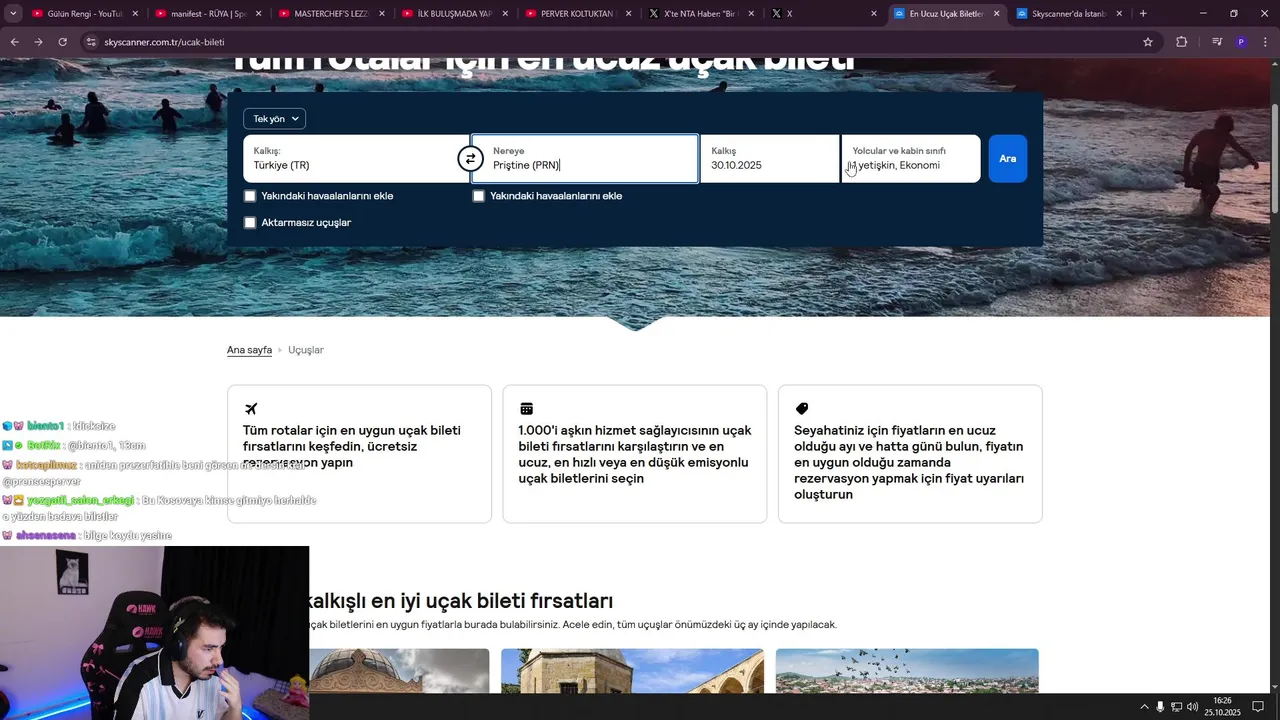Swap departure and destination with the arrows icon
1280x720 pixels.
(x=470, y=159)
